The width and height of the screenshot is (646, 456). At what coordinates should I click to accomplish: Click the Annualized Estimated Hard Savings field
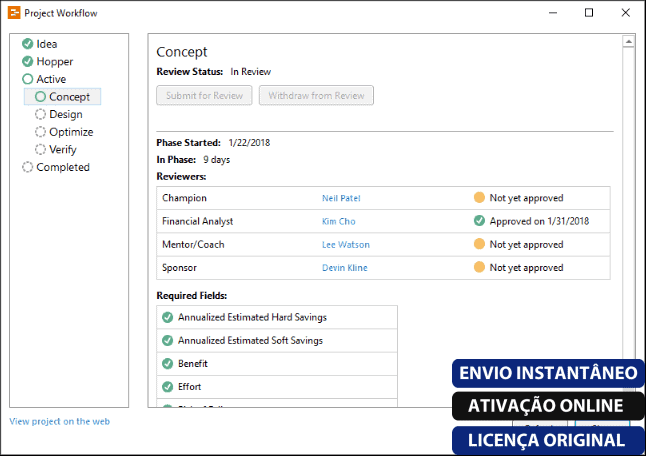(x=277, y=317)
